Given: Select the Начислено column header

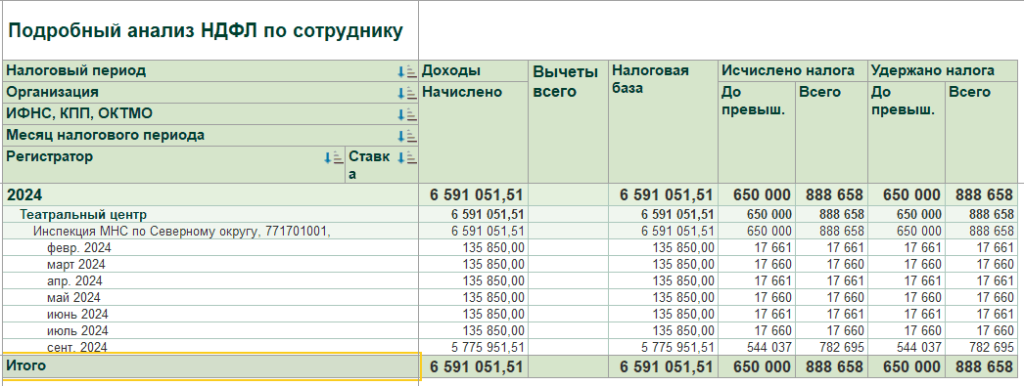Looking at the screenshot, I should (x=473, y=133).
